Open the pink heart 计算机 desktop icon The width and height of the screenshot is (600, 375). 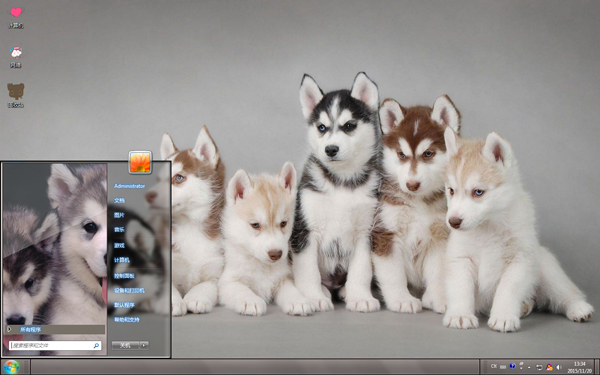[x=16, y=17]
